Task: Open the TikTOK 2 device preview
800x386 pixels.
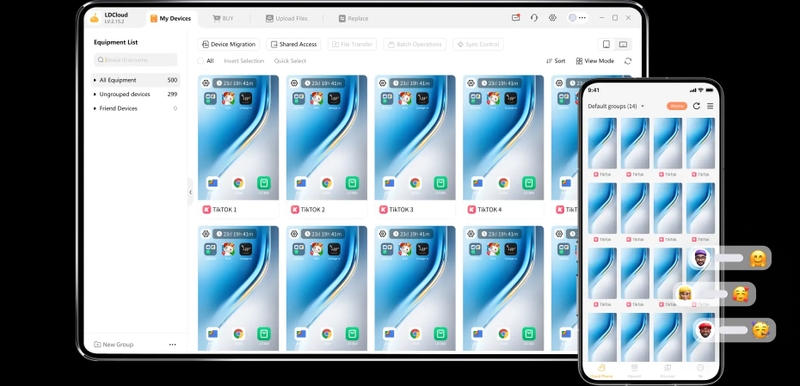Action: click(327, 138)
